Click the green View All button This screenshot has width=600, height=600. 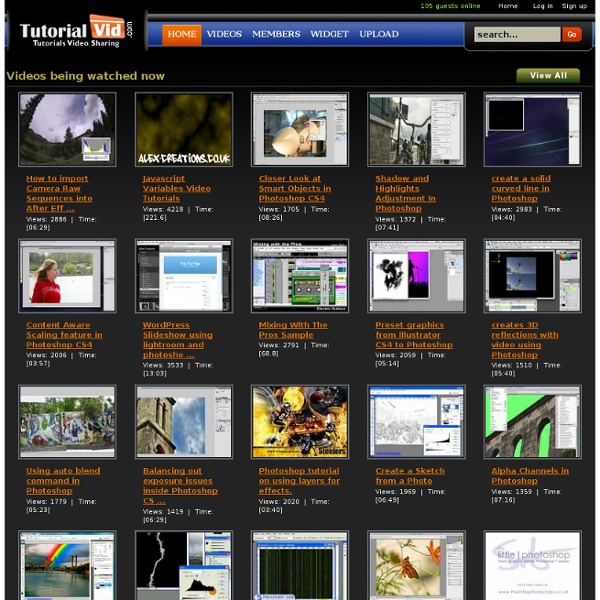(x=548, y=75)
